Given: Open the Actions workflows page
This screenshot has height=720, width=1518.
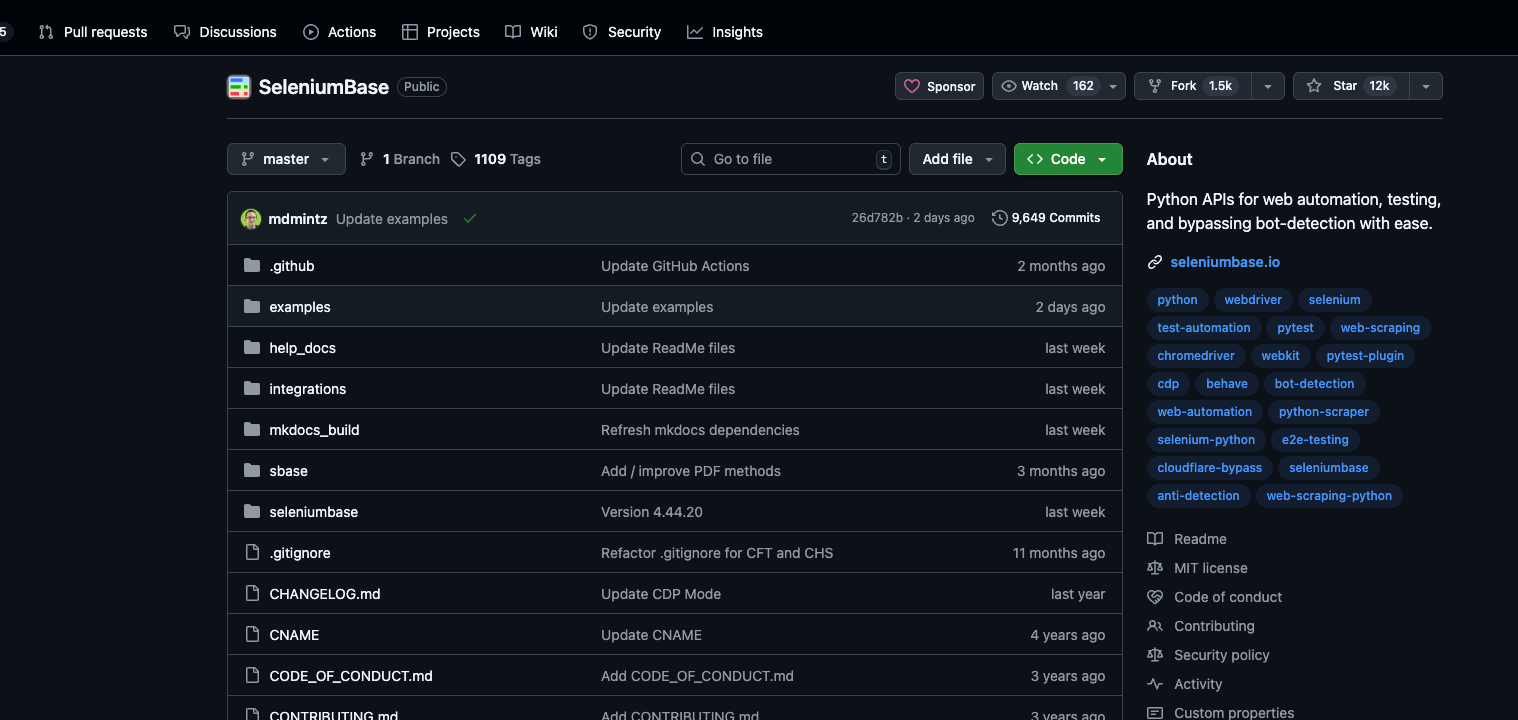Looking at the screenshot, I should click(x=339, y=31).
